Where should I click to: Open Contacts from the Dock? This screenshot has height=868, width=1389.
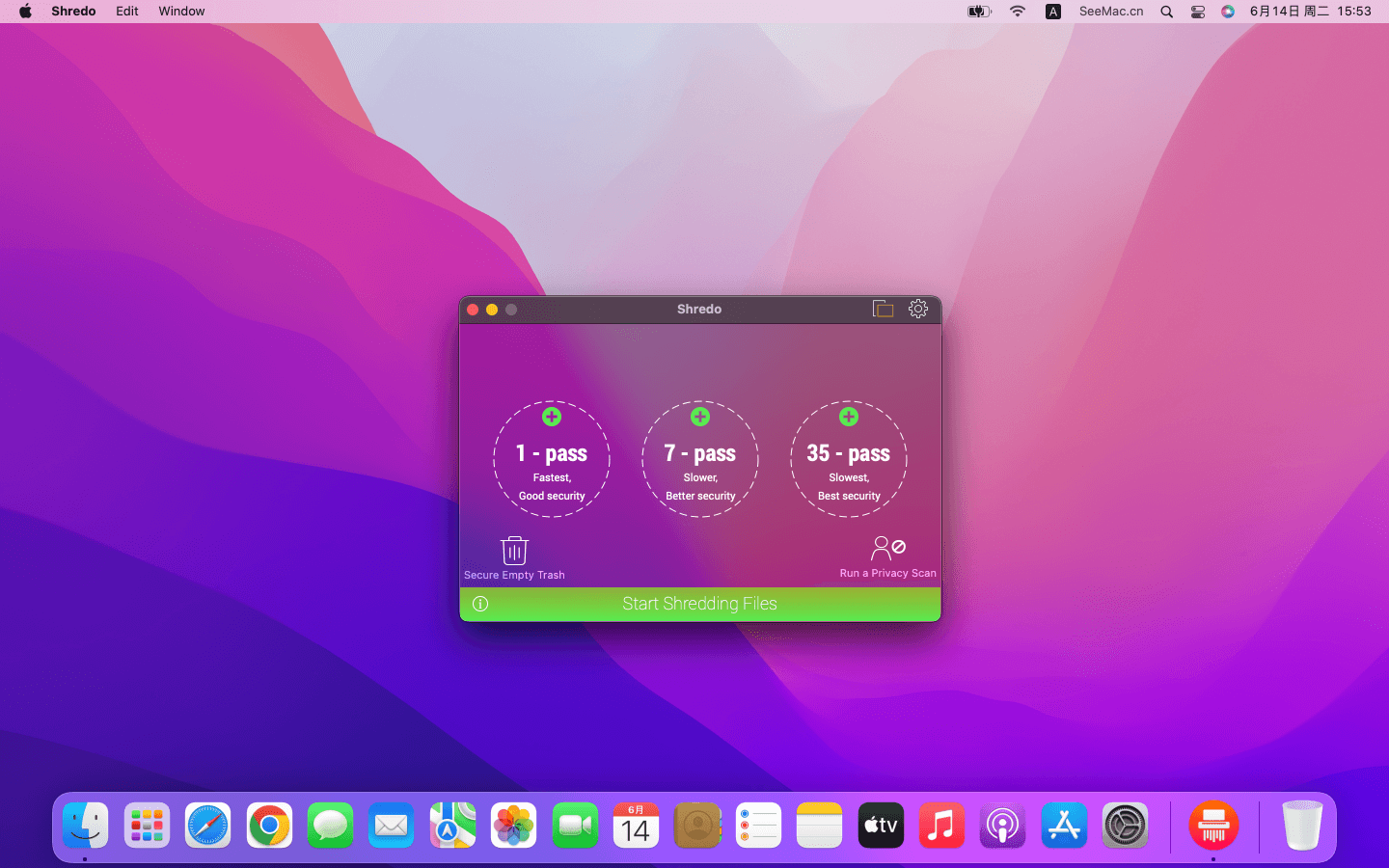(697, 826)
